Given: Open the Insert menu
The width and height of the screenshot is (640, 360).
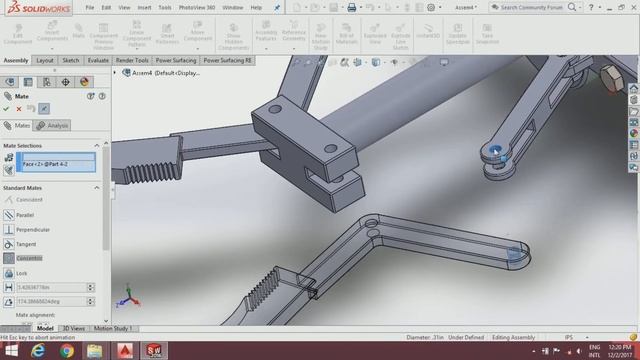Looking at the screenshot, I should point(144,7).
